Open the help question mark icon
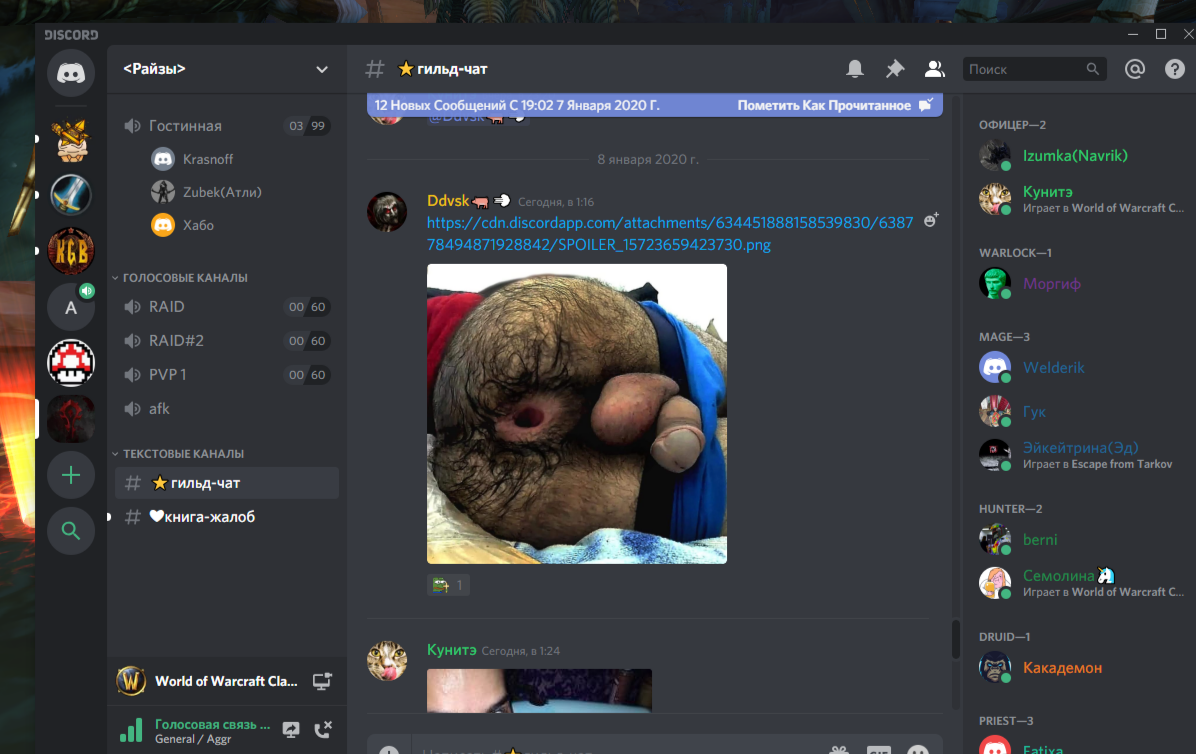 [1174, 69]
